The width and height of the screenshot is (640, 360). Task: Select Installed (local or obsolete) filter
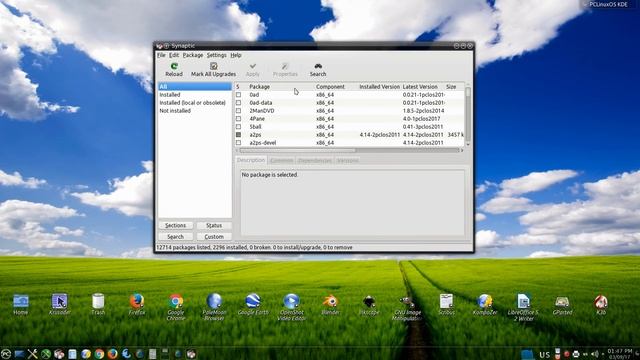[x=195, y=103]
